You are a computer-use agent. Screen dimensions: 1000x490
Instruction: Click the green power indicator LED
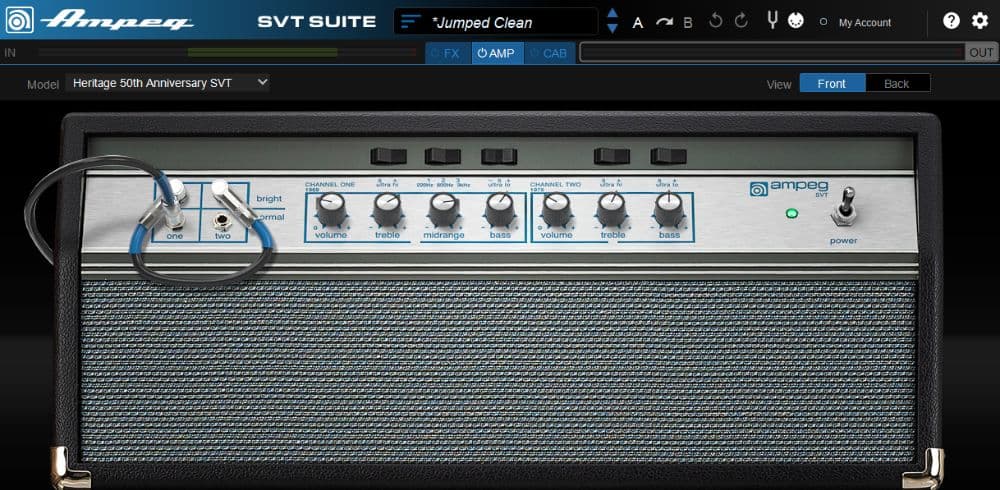791,213
